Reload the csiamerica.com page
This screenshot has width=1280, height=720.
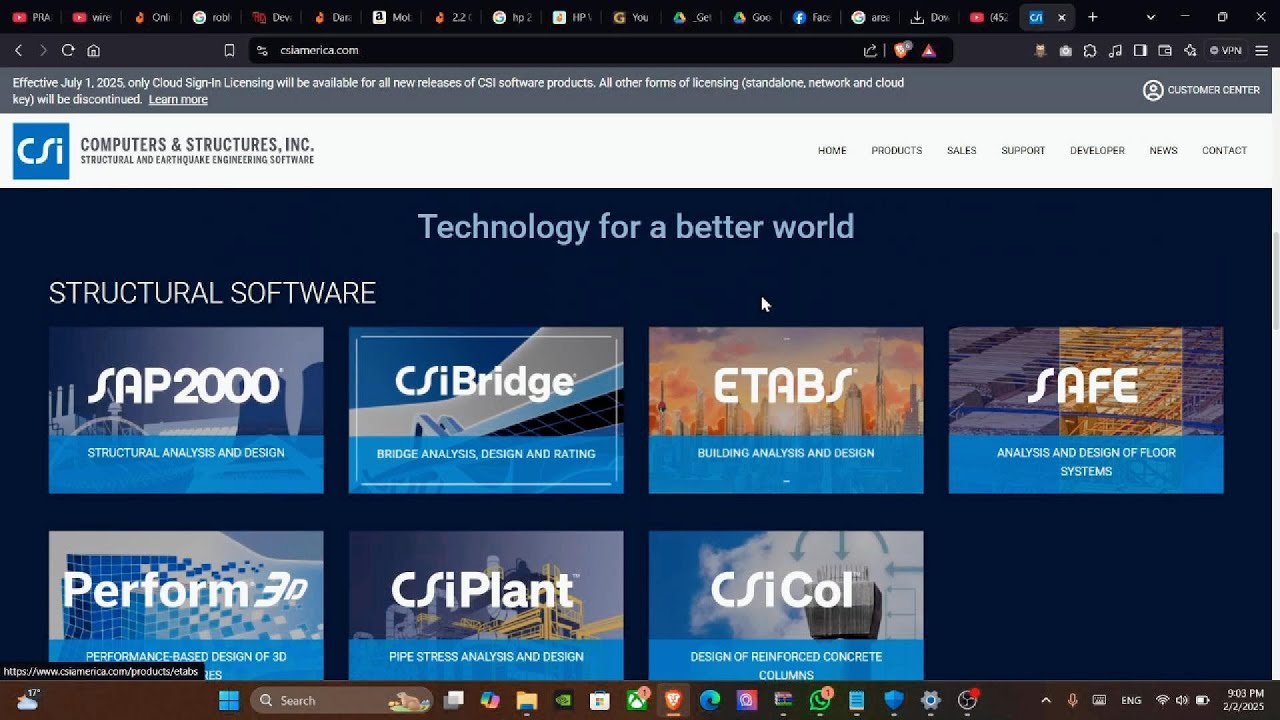point(68,50)
